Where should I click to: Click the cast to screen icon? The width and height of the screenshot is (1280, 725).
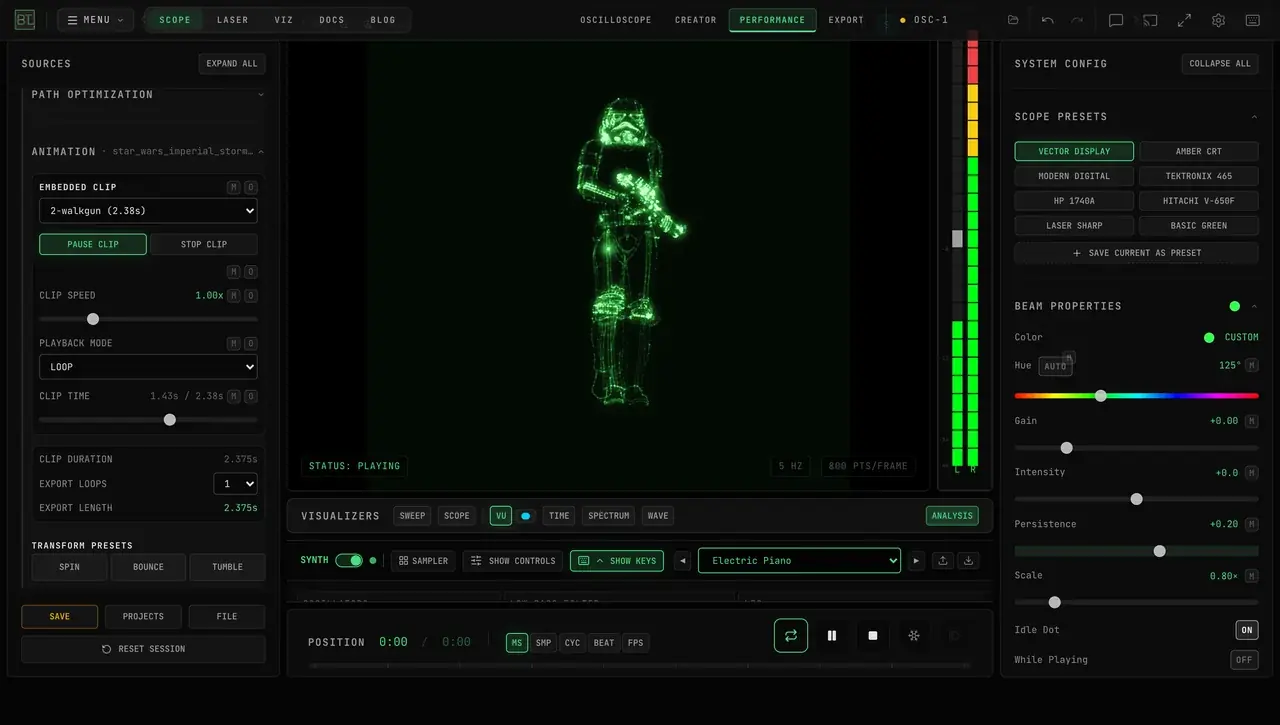pyautogui.click(x=1150, y=20)
